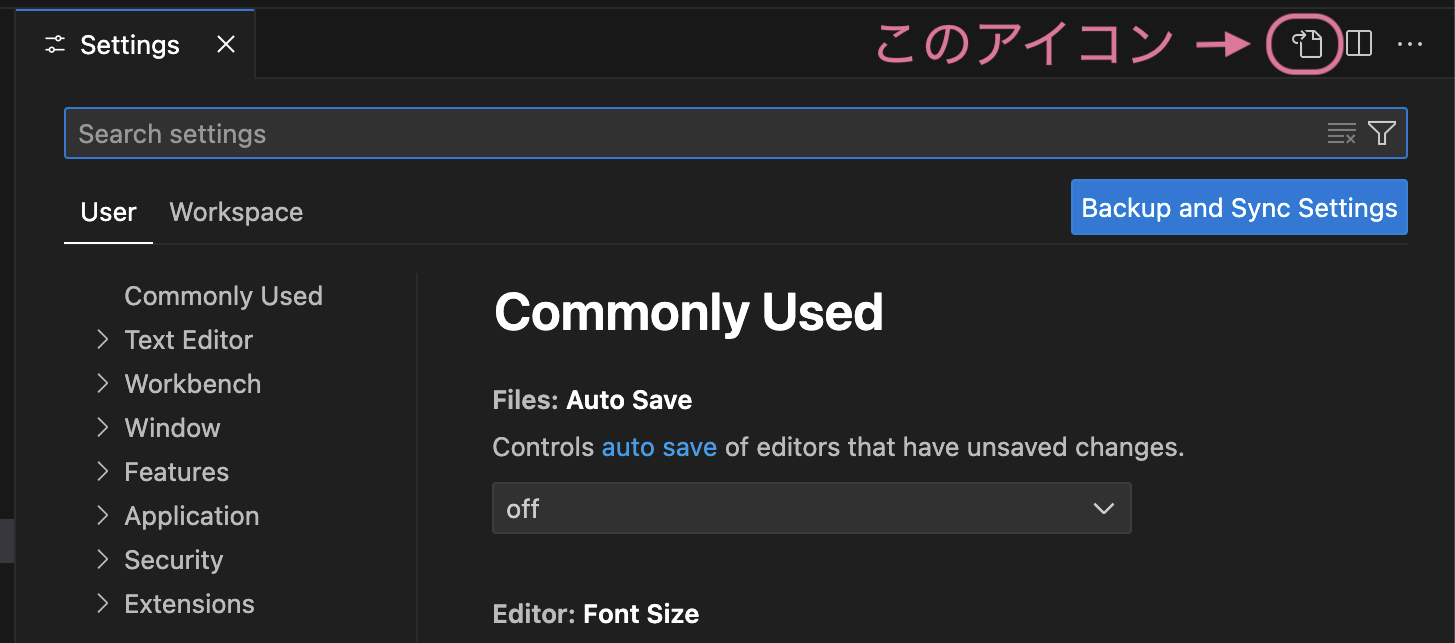Click the Backup and Sync Settings button
The height and width of the screenshot is (643, 1455).
(x=1238, y=207)
